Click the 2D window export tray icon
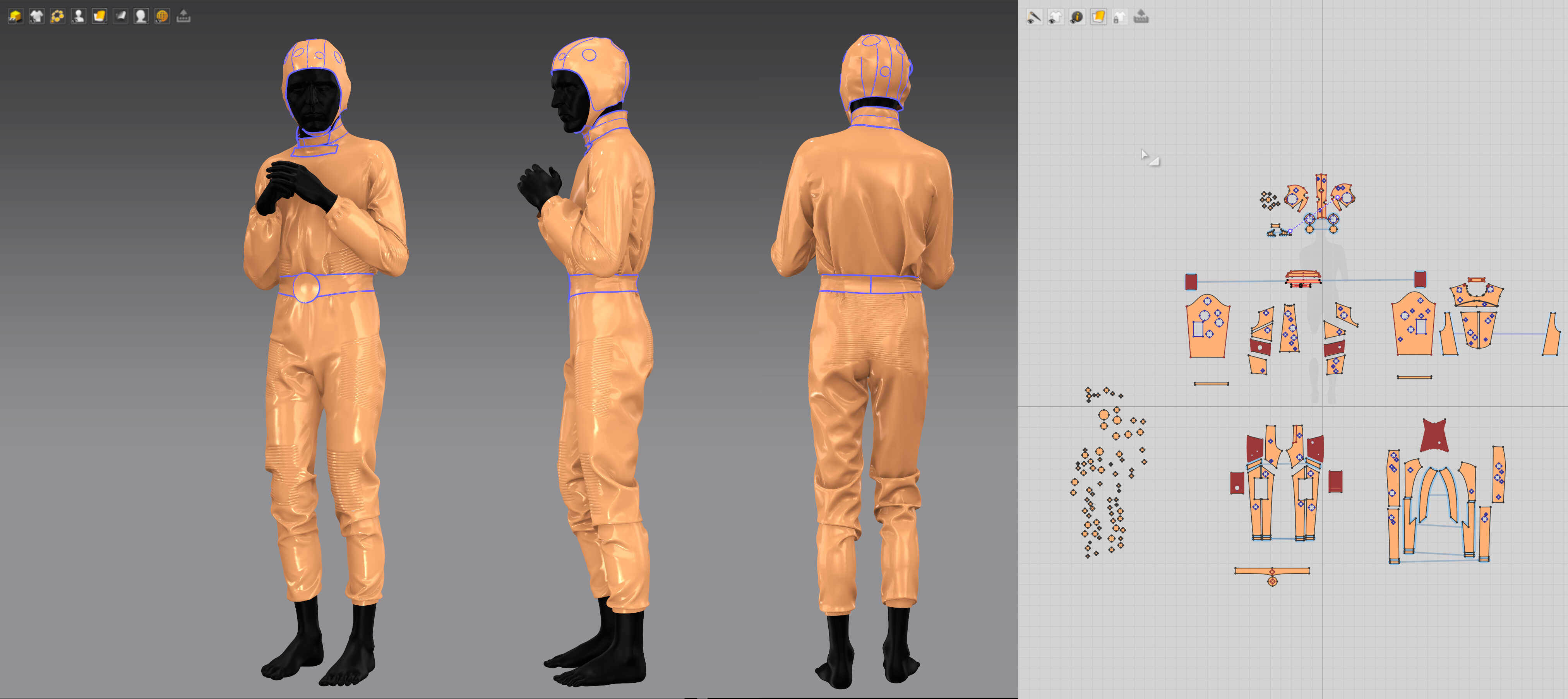 click(1141, 17)
